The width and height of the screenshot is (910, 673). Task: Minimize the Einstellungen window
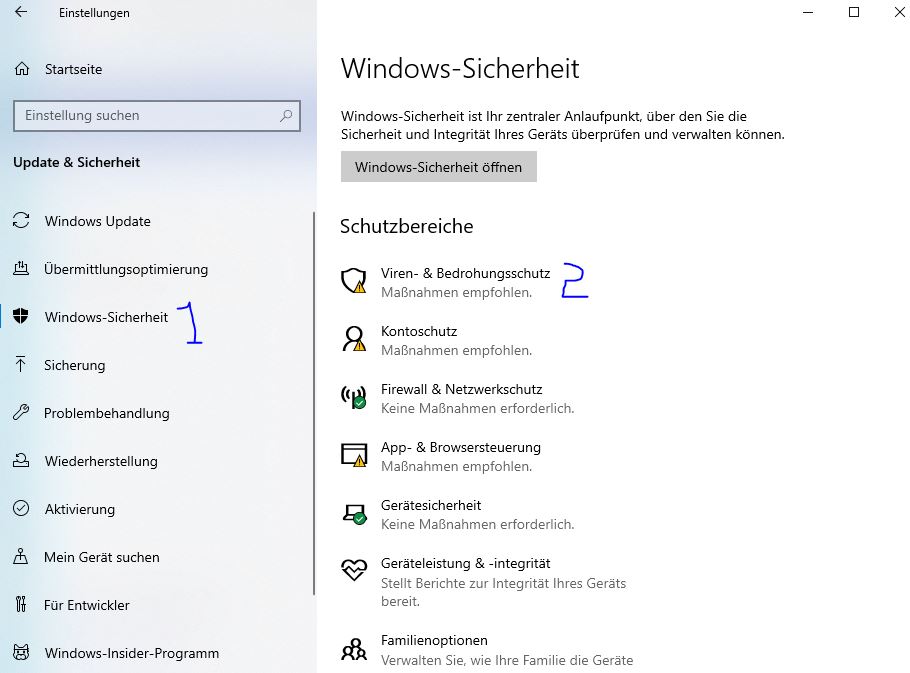[808, 12]
